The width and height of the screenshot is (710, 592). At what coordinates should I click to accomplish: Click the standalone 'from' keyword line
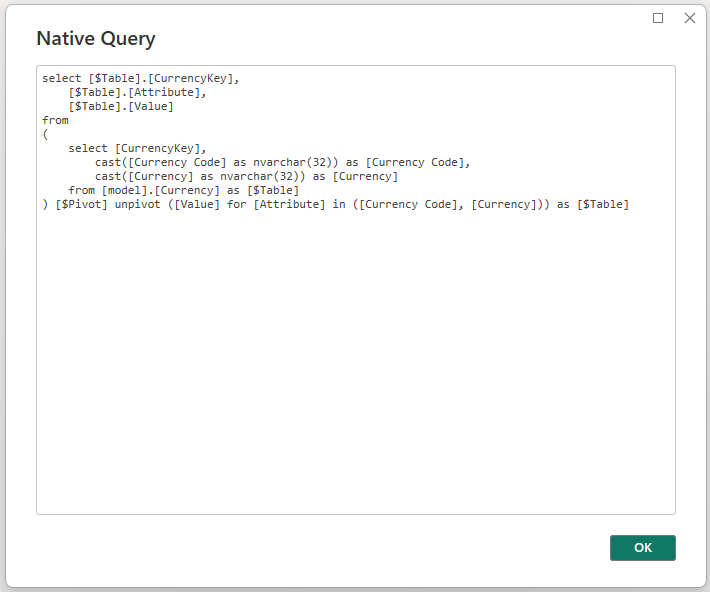[55, 120]
